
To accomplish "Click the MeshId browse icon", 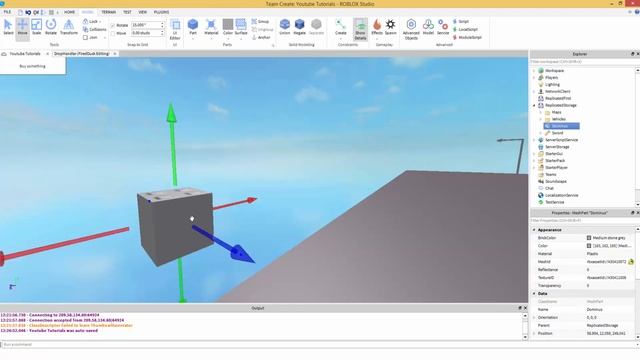I will point(631,262).
